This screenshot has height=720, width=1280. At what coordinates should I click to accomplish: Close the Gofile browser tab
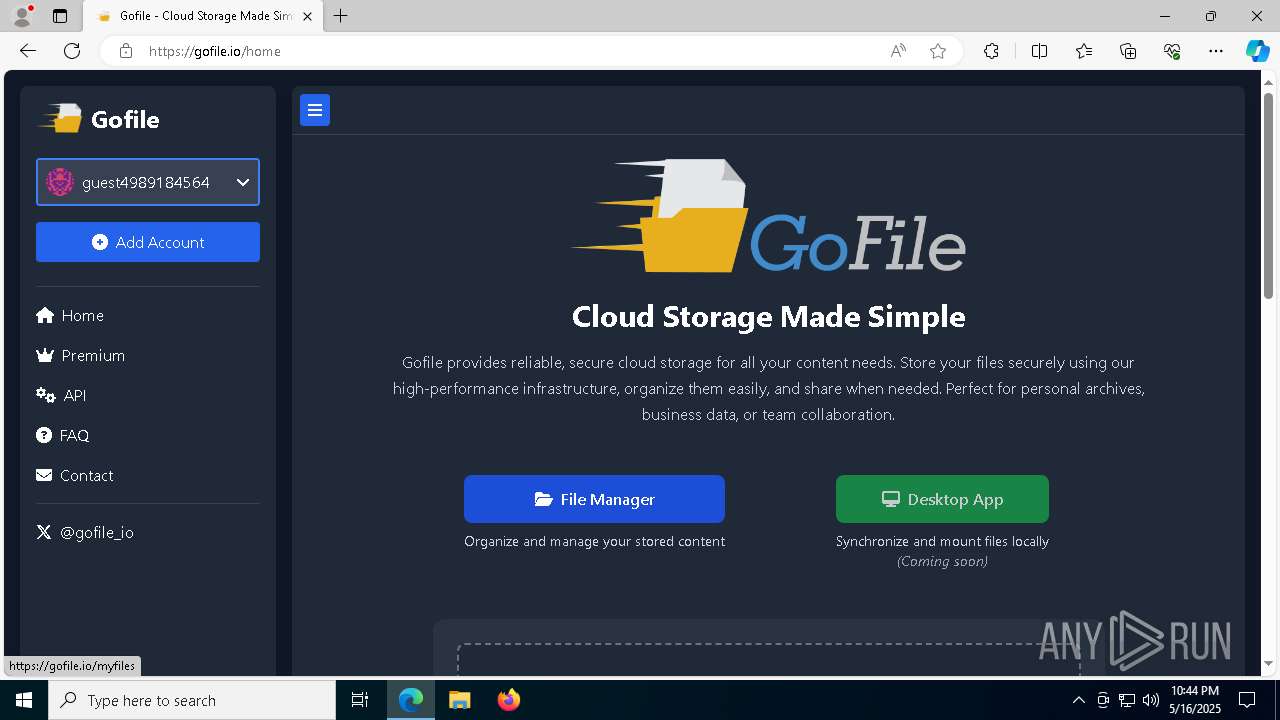tap(307, 16)
